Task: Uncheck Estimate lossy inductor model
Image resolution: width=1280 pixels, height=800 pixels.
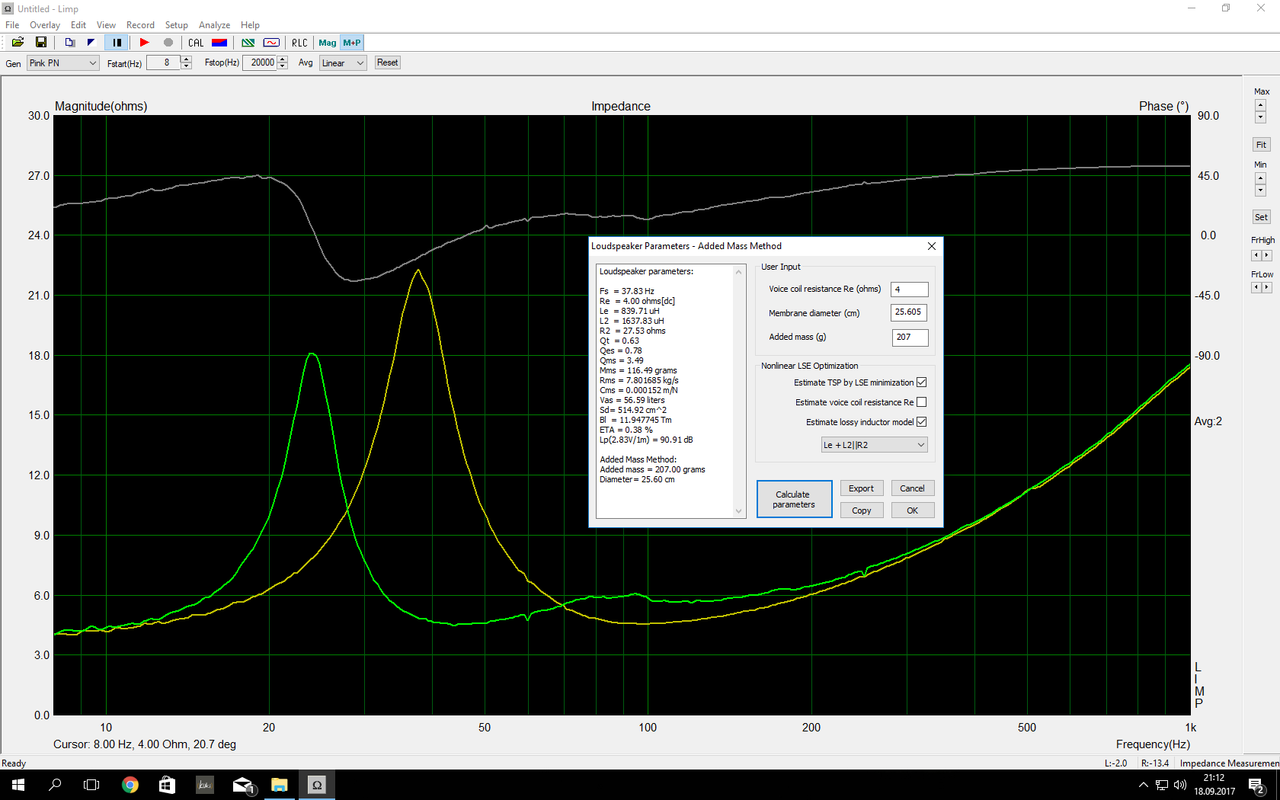Action: 922,422
